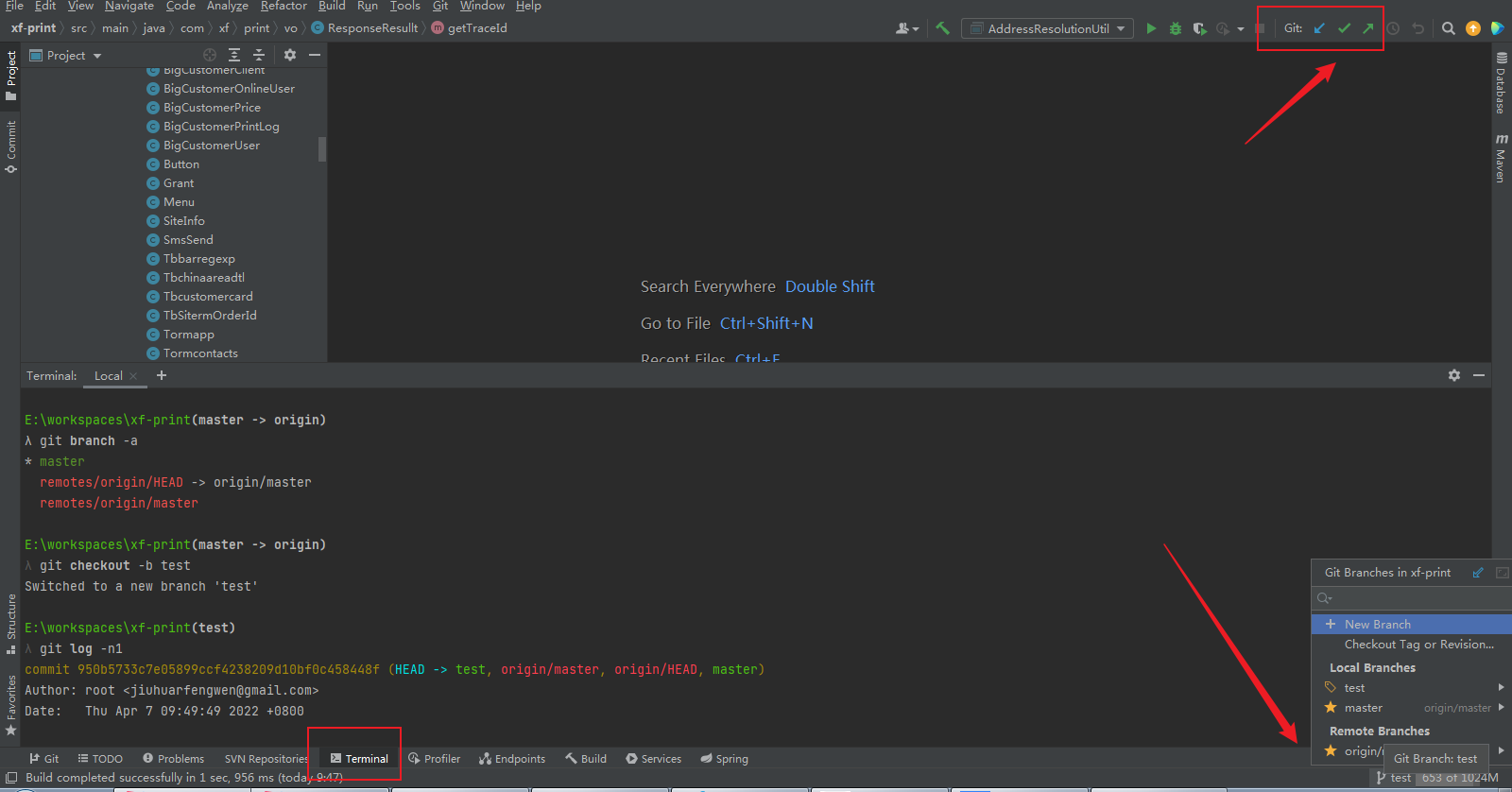
Task: Click Fetch icon in Git Branches popup
Action: [x=1478, y=573]
